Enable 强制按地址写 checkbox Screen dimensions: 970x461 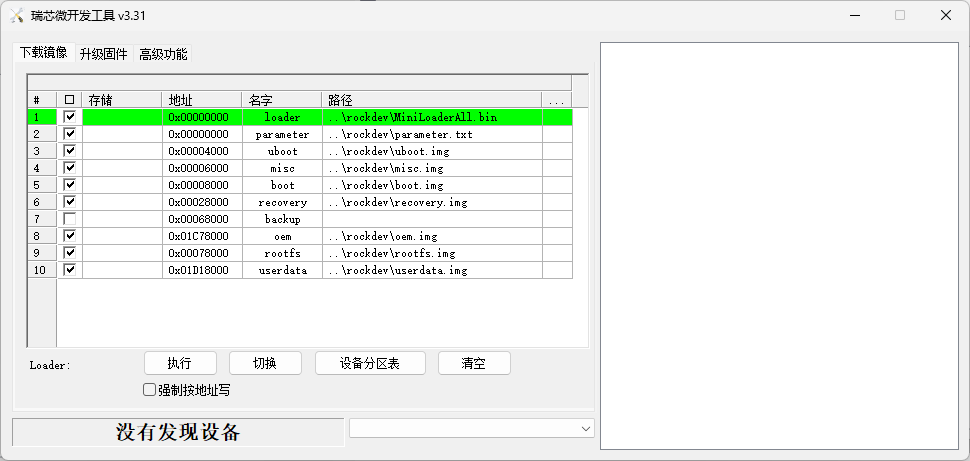click(x=149, y=390)
